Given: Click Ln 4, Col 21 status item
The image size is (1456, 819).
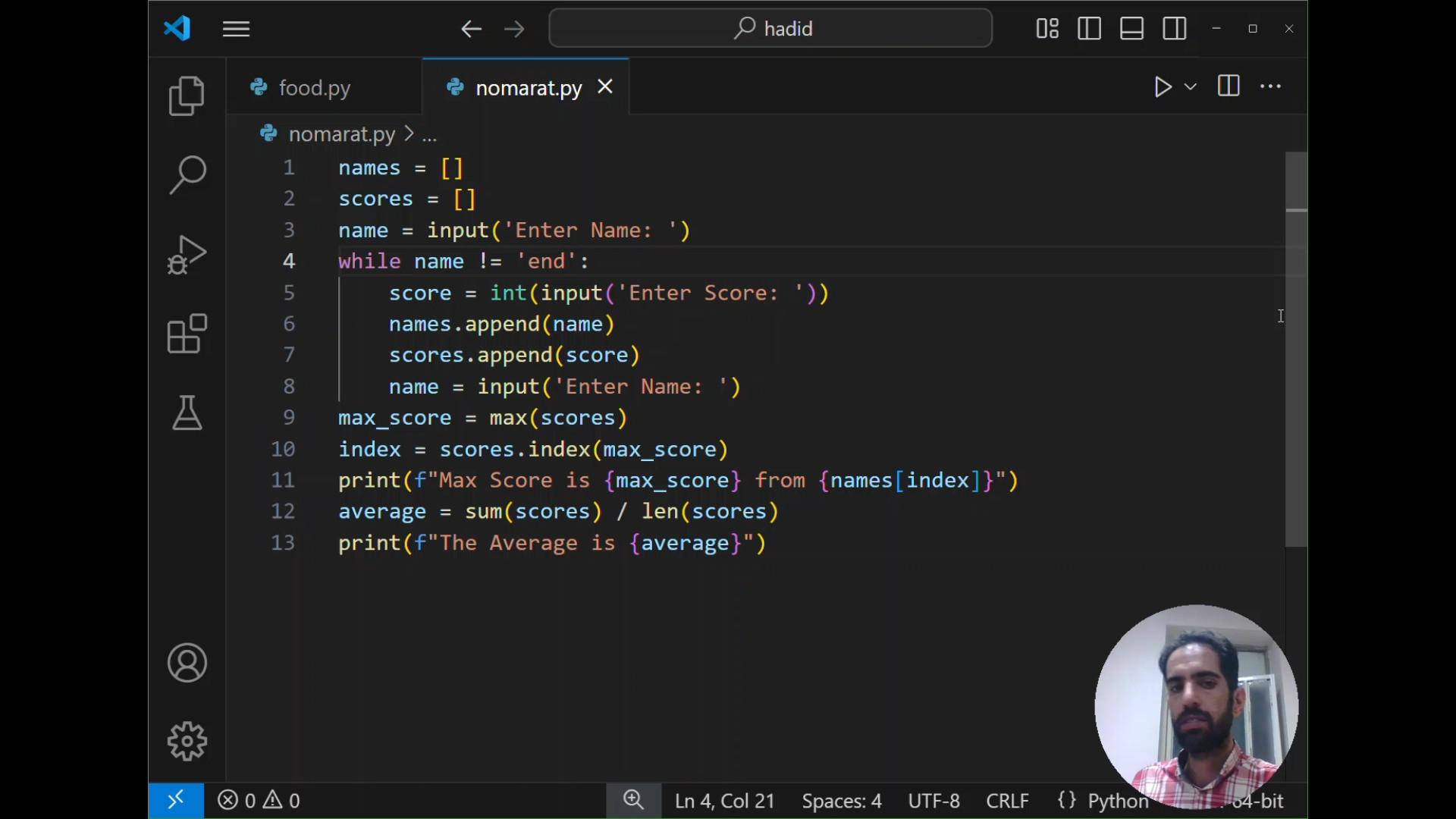Looking at the screenshot, I should pos(724,801).
